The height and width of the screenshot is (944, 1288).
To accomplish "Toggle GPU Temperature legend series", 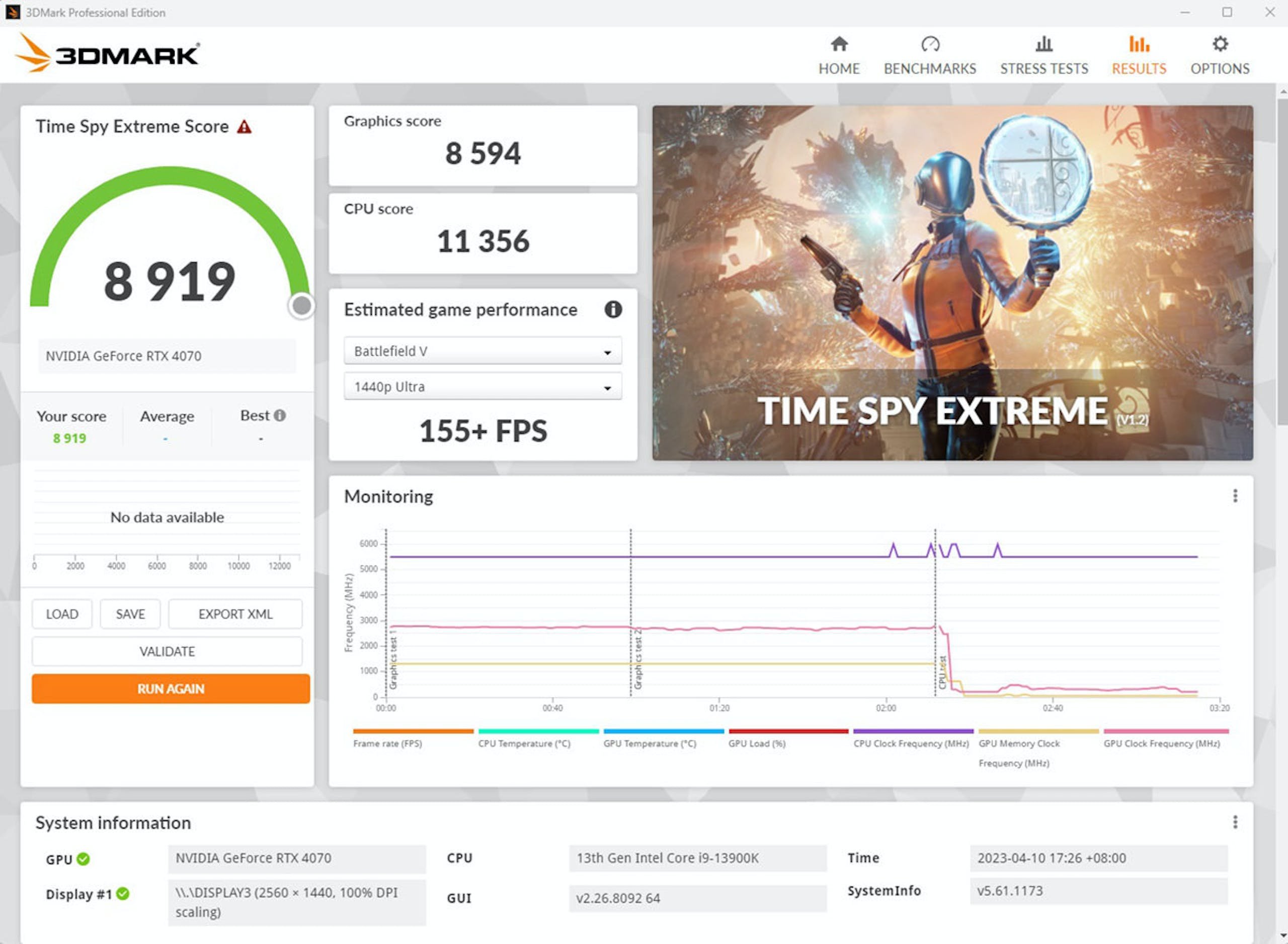I will (x=663, y=738).
